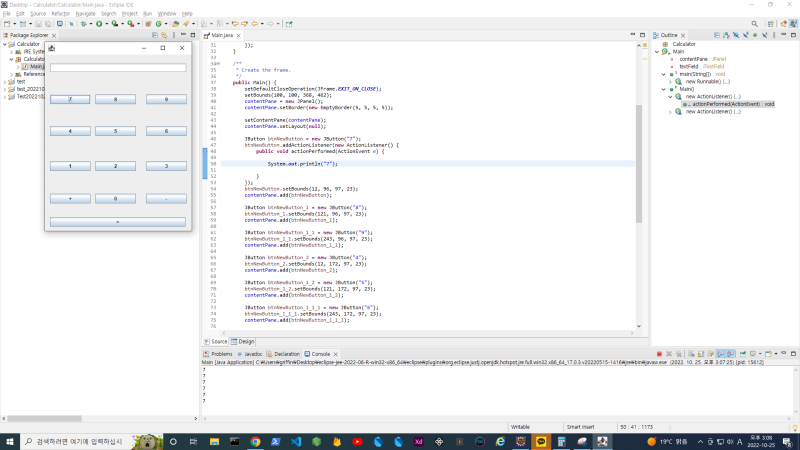This screenshot has height=450, width=800.
Task: Click the calculator text field
Action: click(118, 67)
